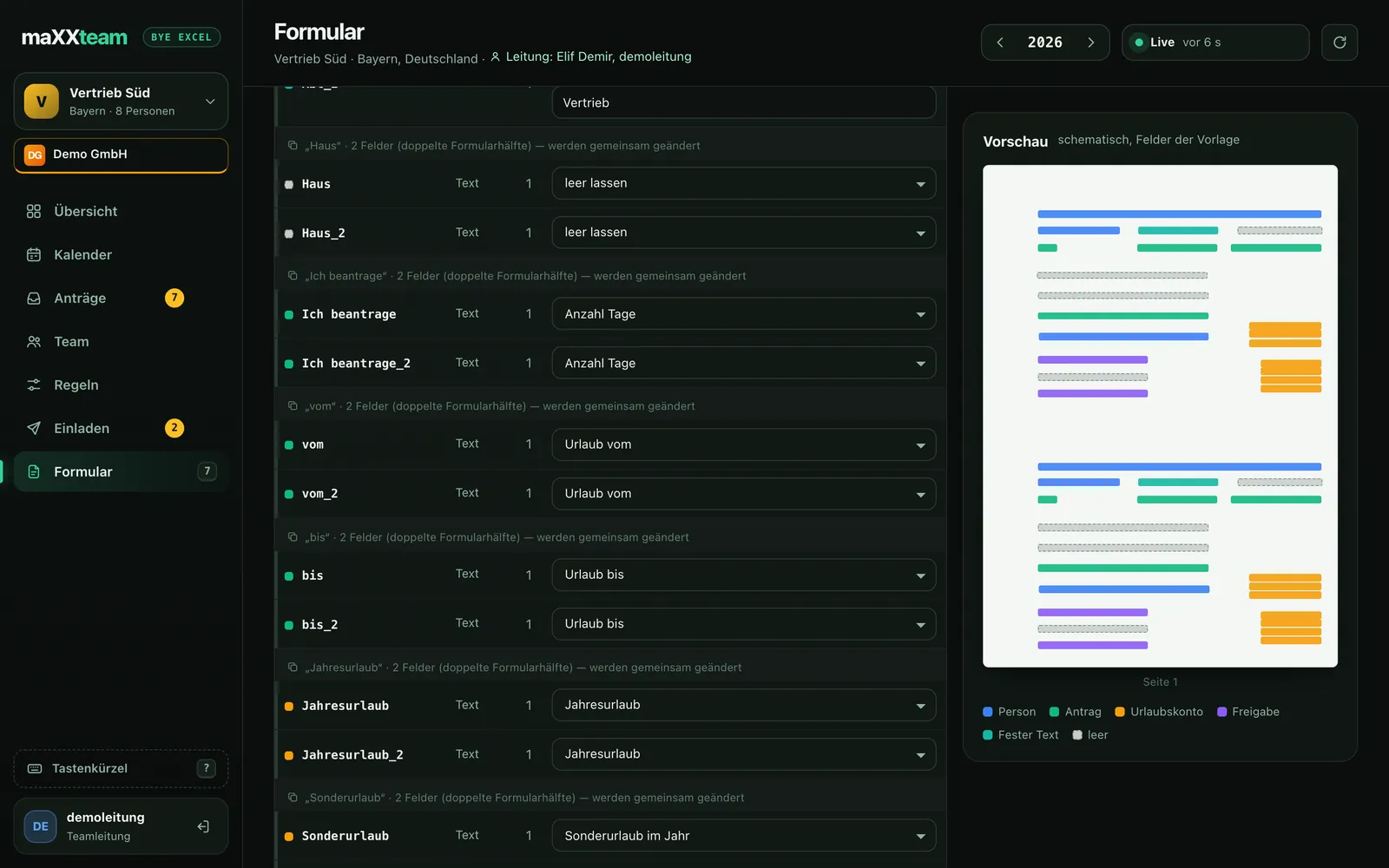
Task: Open the Einladen menu item
Action: (121, 428)
